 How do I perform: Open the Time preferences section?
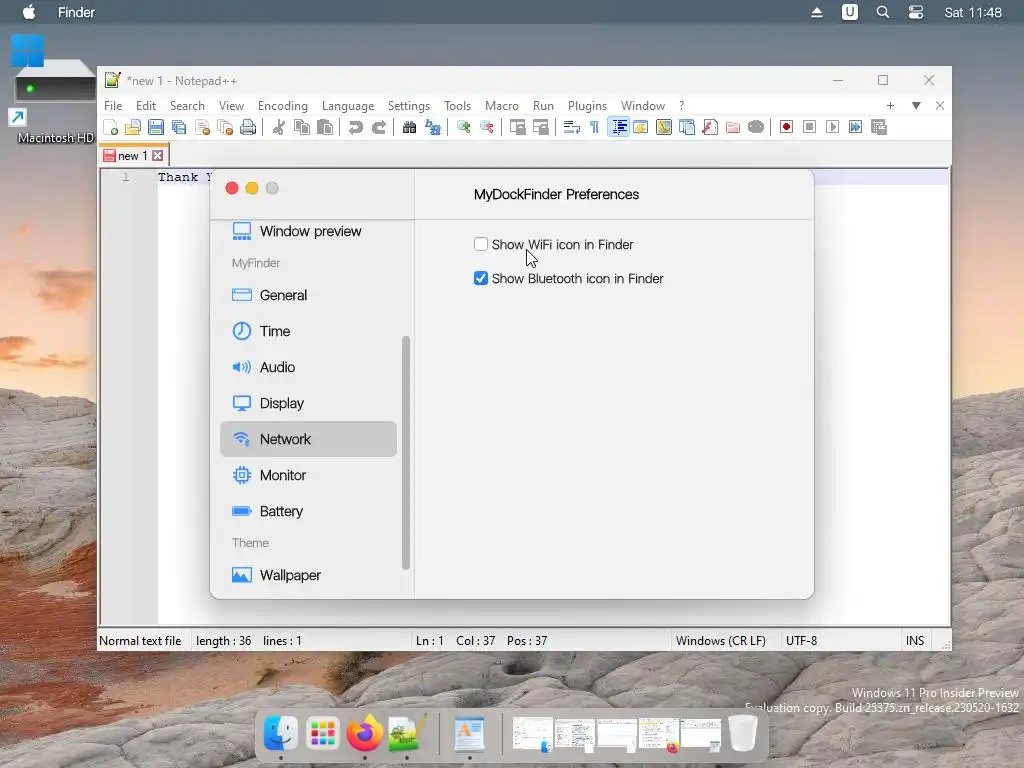click(308, 331)
